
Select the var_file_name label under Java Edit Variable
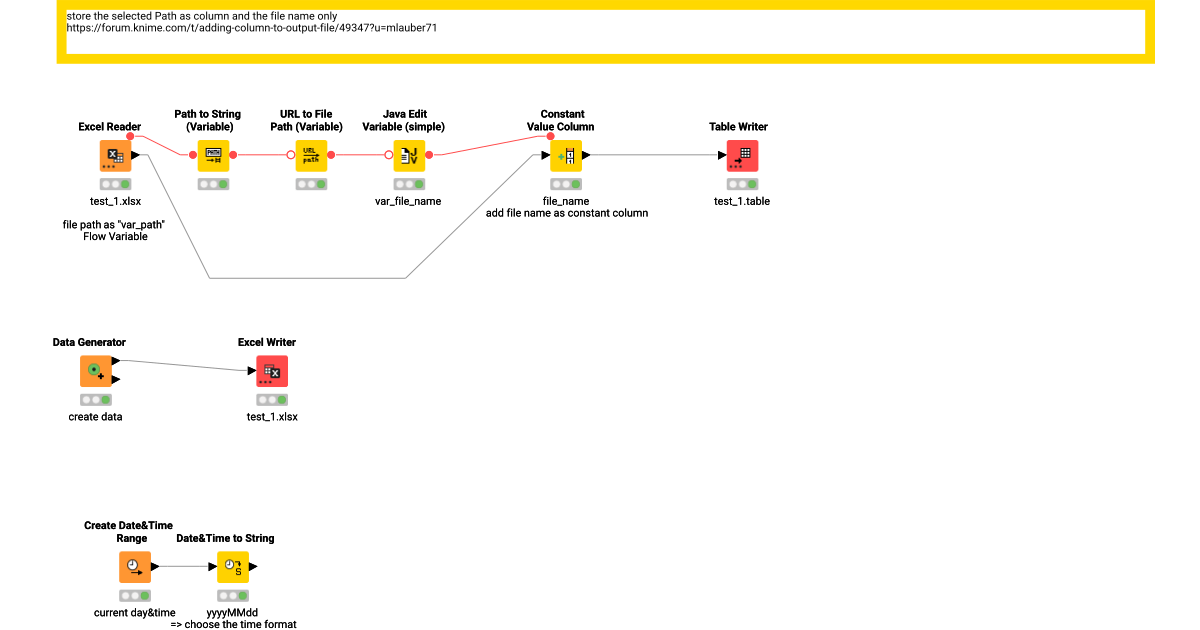[409, 200]
